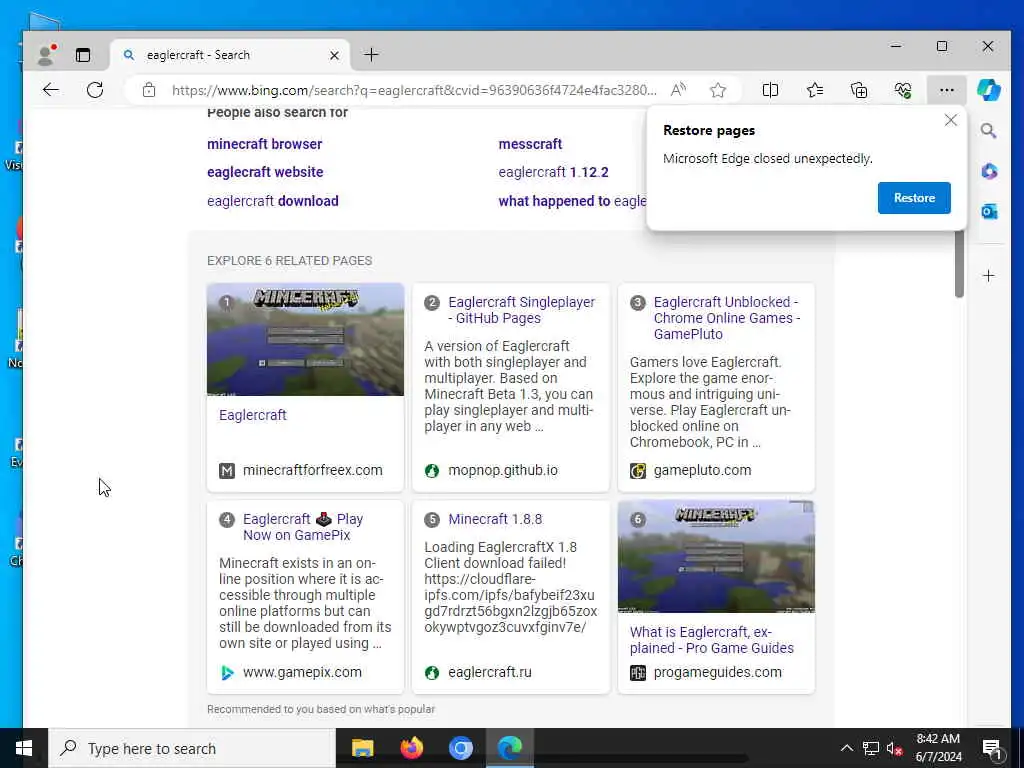This screenshot has width=1024, height=768.
Task: Open the Edge profile icon
Action: point(46,55)
